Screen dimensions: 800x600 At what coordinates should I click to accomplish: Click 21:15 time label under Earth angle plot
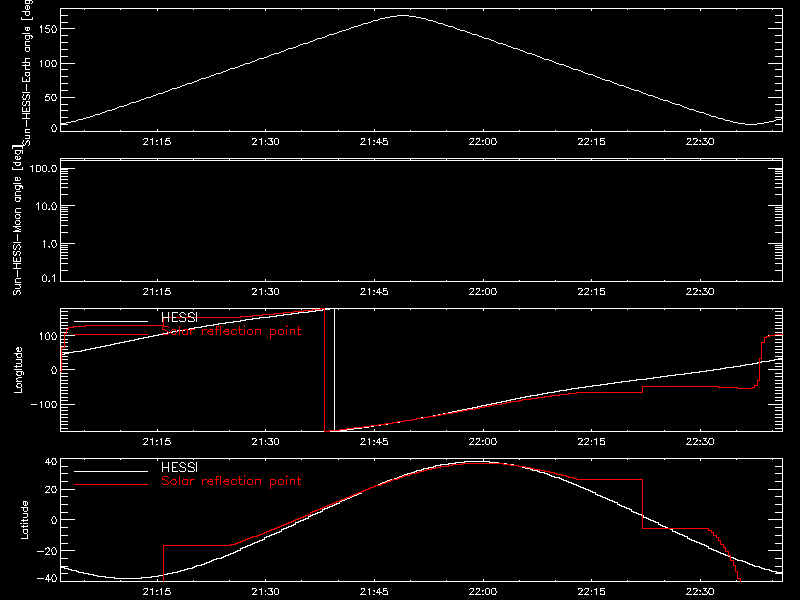click(157, 142)
